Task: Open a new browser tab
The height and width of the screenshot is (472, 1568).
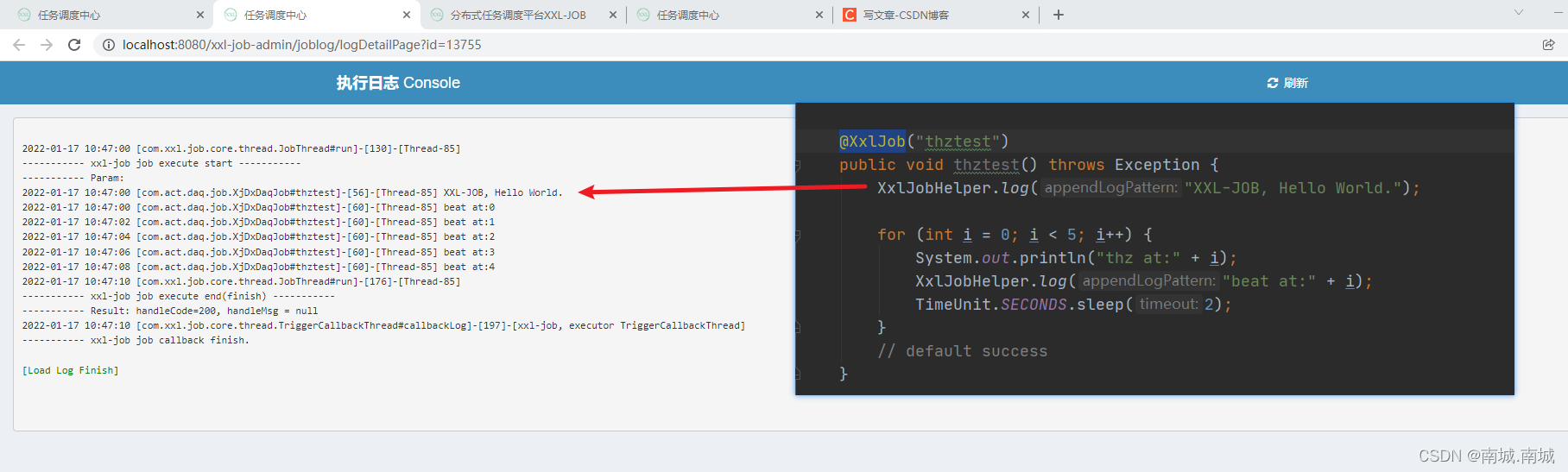Action: [1059, 15]
